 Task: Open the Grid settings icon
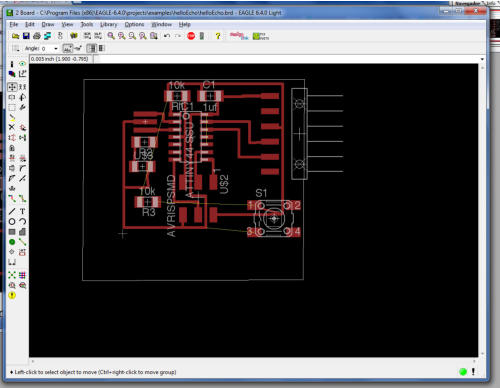click(15, 49)
